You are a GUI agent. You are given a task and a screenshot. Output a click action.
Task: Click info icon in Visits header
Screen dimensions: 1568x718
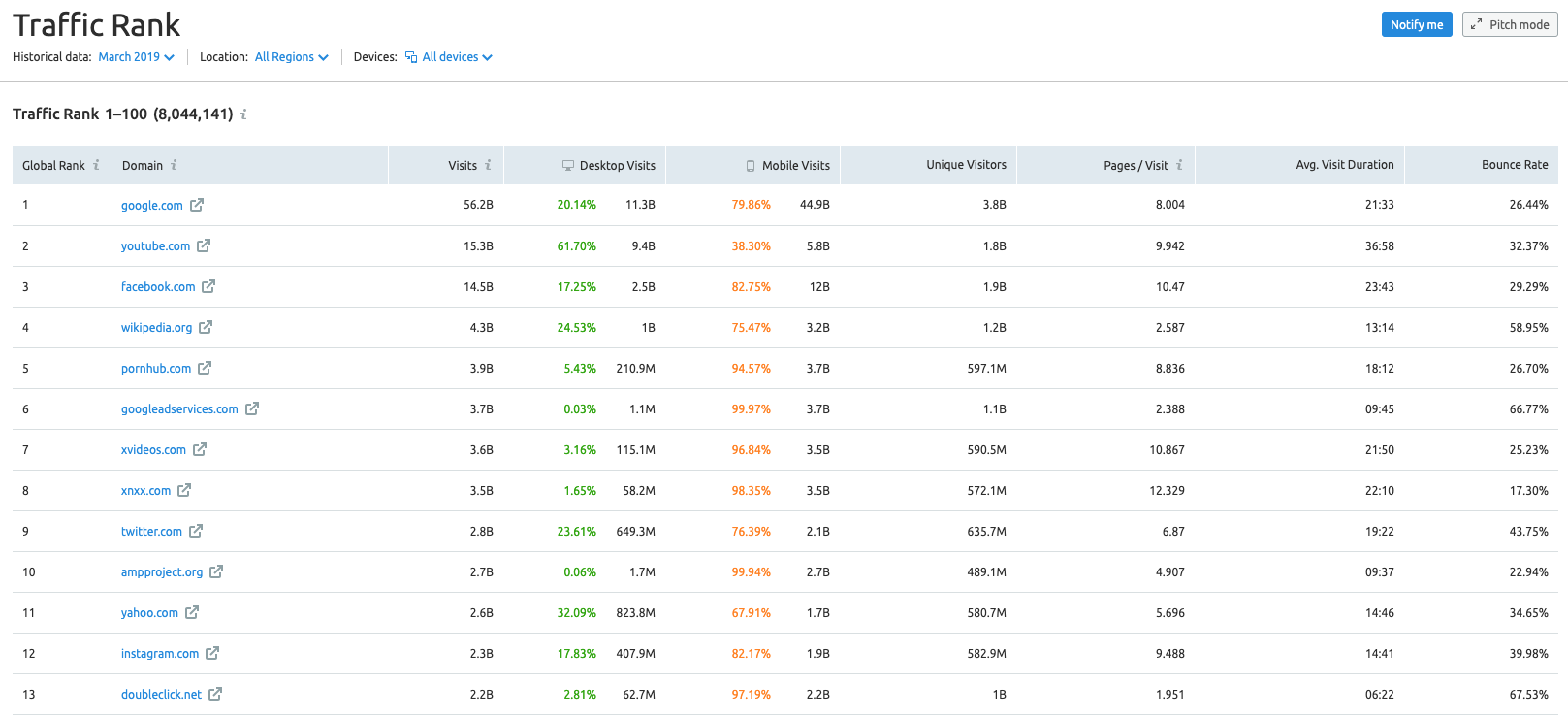pos(488,165)
